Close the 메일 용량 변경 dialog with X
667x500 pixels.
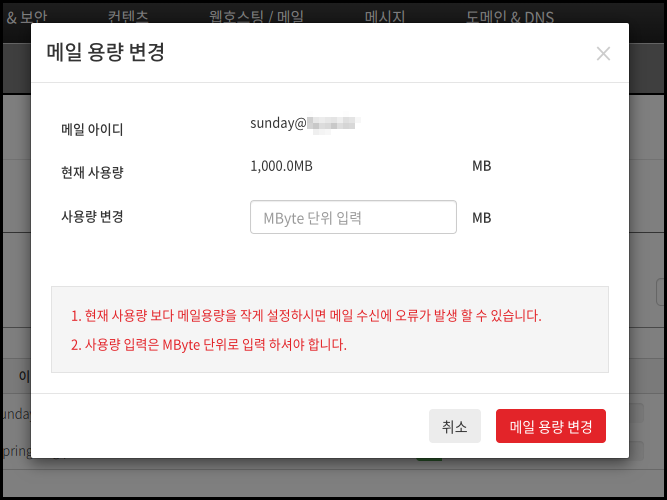coord(603,54)
